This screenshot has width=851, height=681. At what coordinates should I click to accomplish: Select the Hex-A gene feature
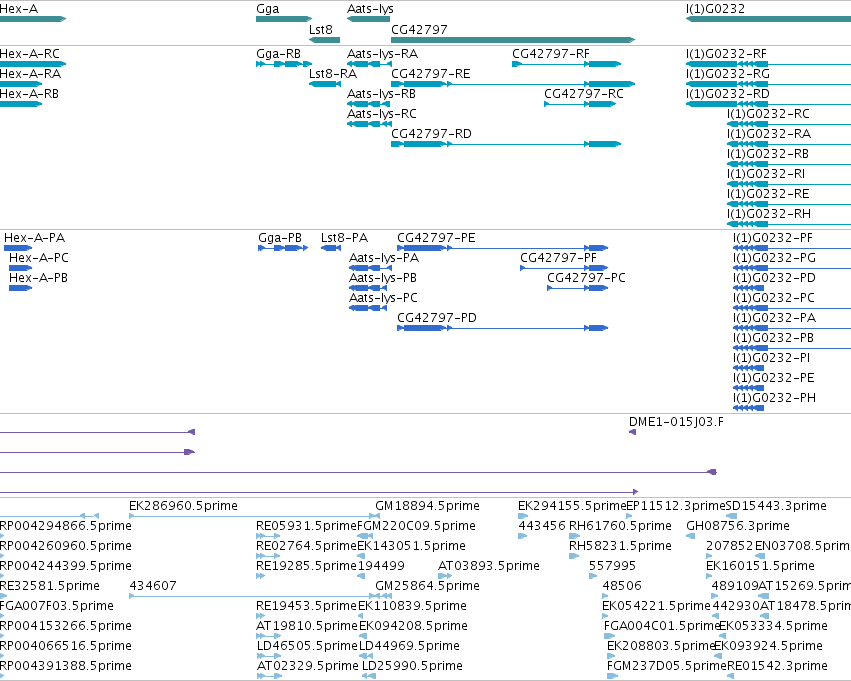click(33, 19)
